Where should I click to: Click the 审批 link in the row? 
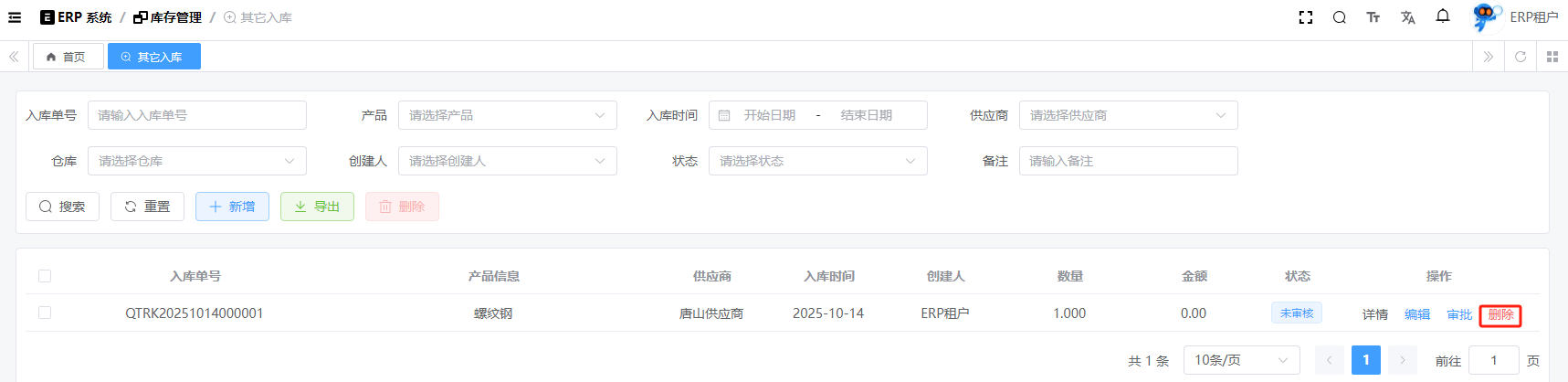[x=1459, y=314]
